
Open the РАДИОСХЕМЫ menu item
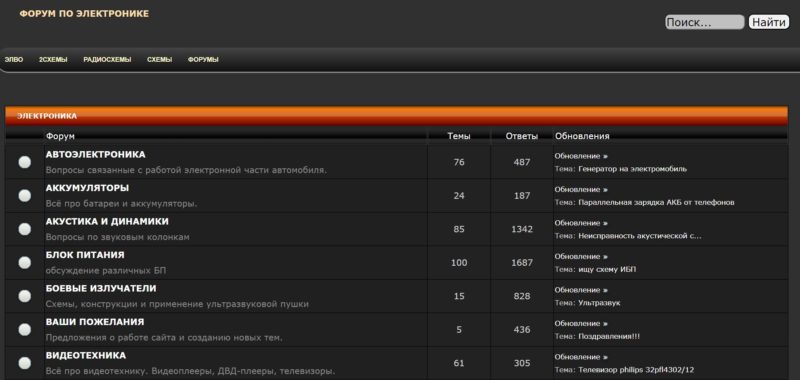pyautogui.click(x=107, y=60)
